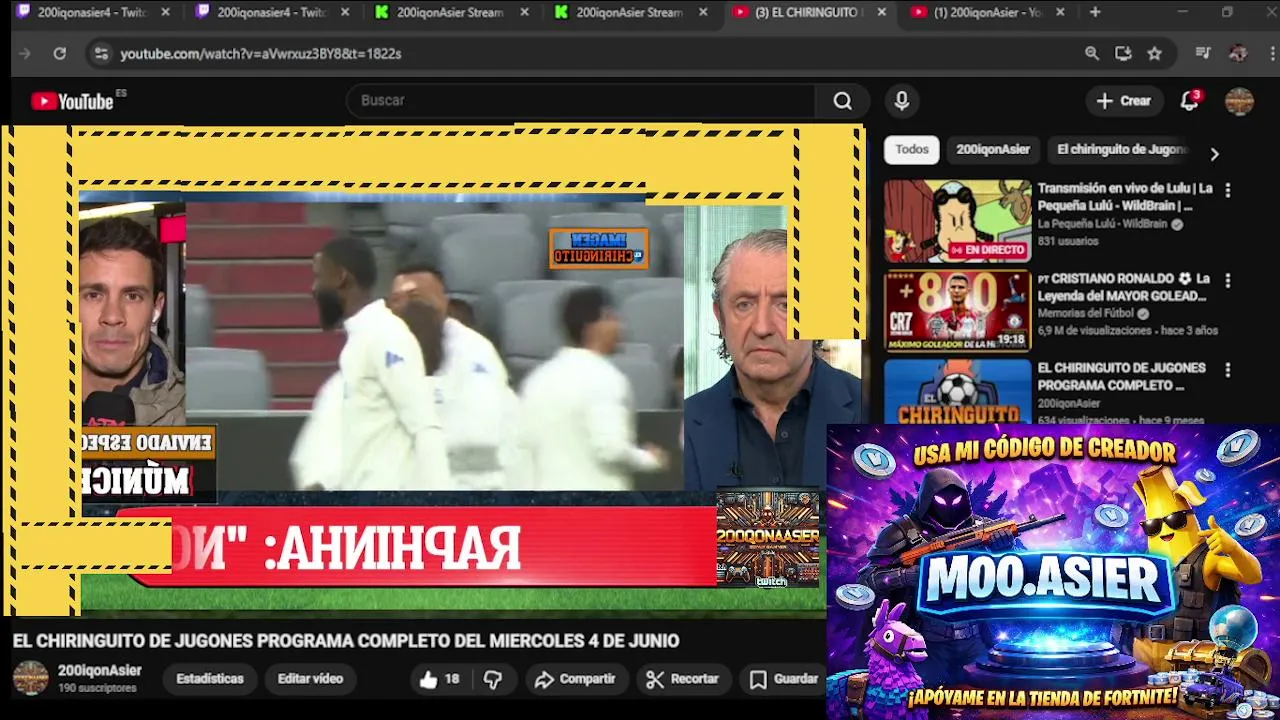Viewport: 1280px width, 720px height.
Task: Select the Todos filter chip
Action: point(911,150)
